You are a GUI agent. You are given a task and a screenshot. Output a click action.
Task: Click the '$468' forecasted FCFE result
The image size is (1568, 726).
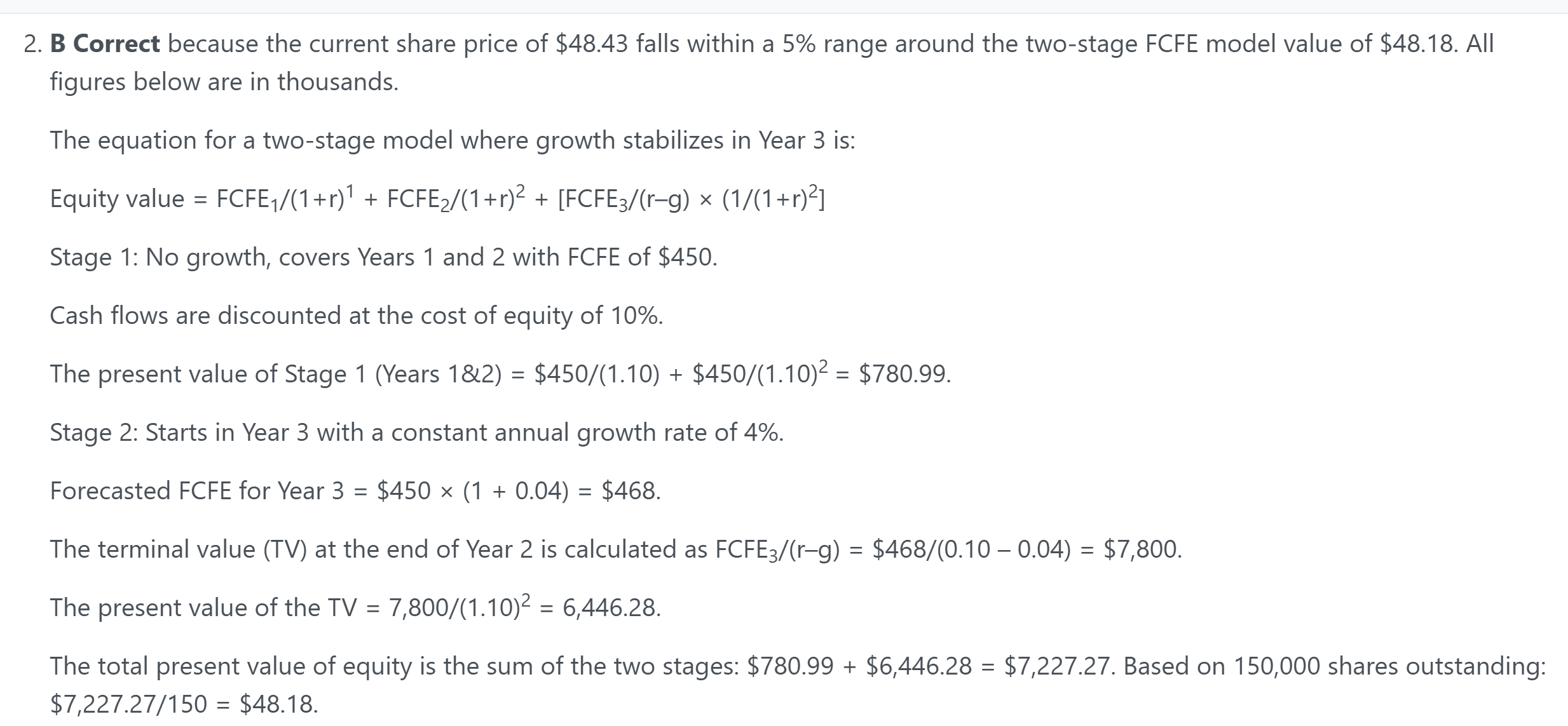point(631,491)
